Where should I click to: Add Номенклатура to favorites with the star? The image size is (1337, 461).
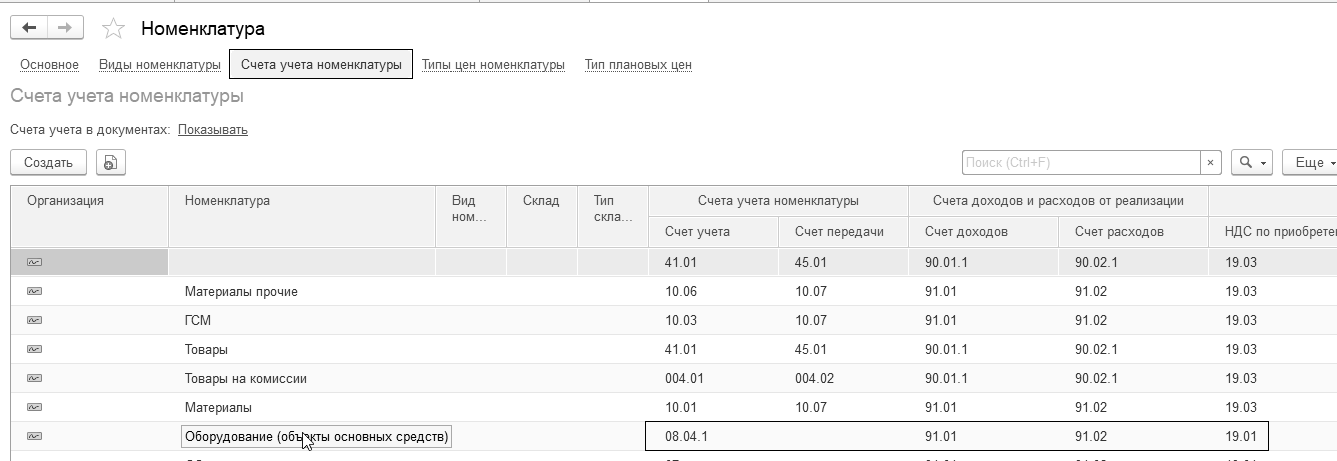(x=114, y=29)
